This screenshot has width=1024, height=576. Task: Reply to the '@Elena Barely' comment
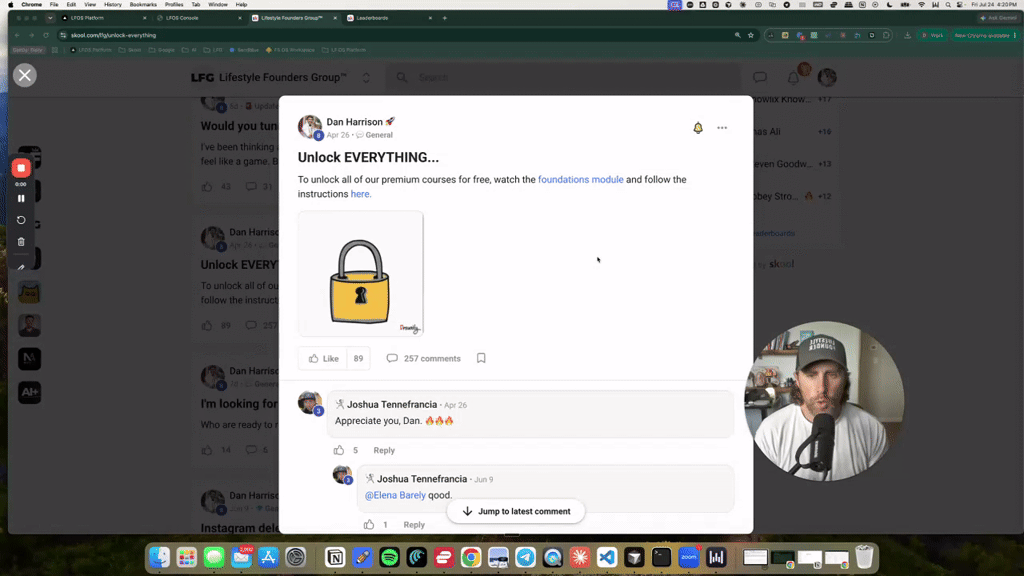coord(414,524)
